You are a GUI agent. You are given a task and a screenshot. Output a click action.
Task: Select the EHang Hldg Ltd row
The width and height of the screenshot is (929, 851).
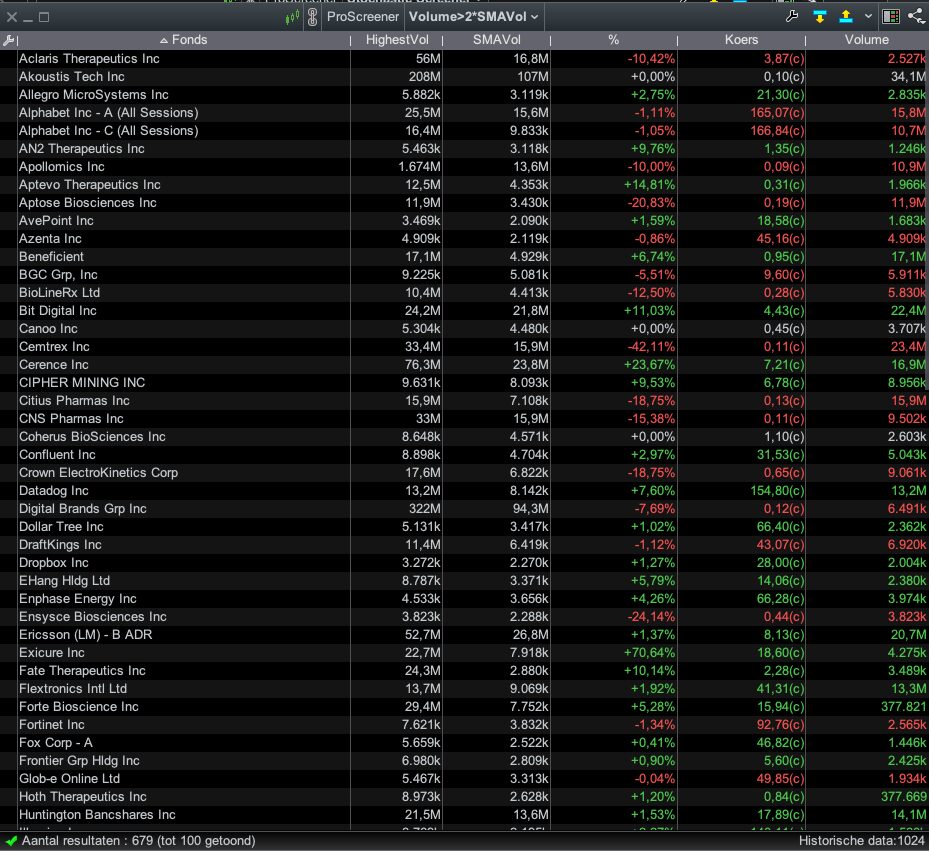[x=464, y=581]
